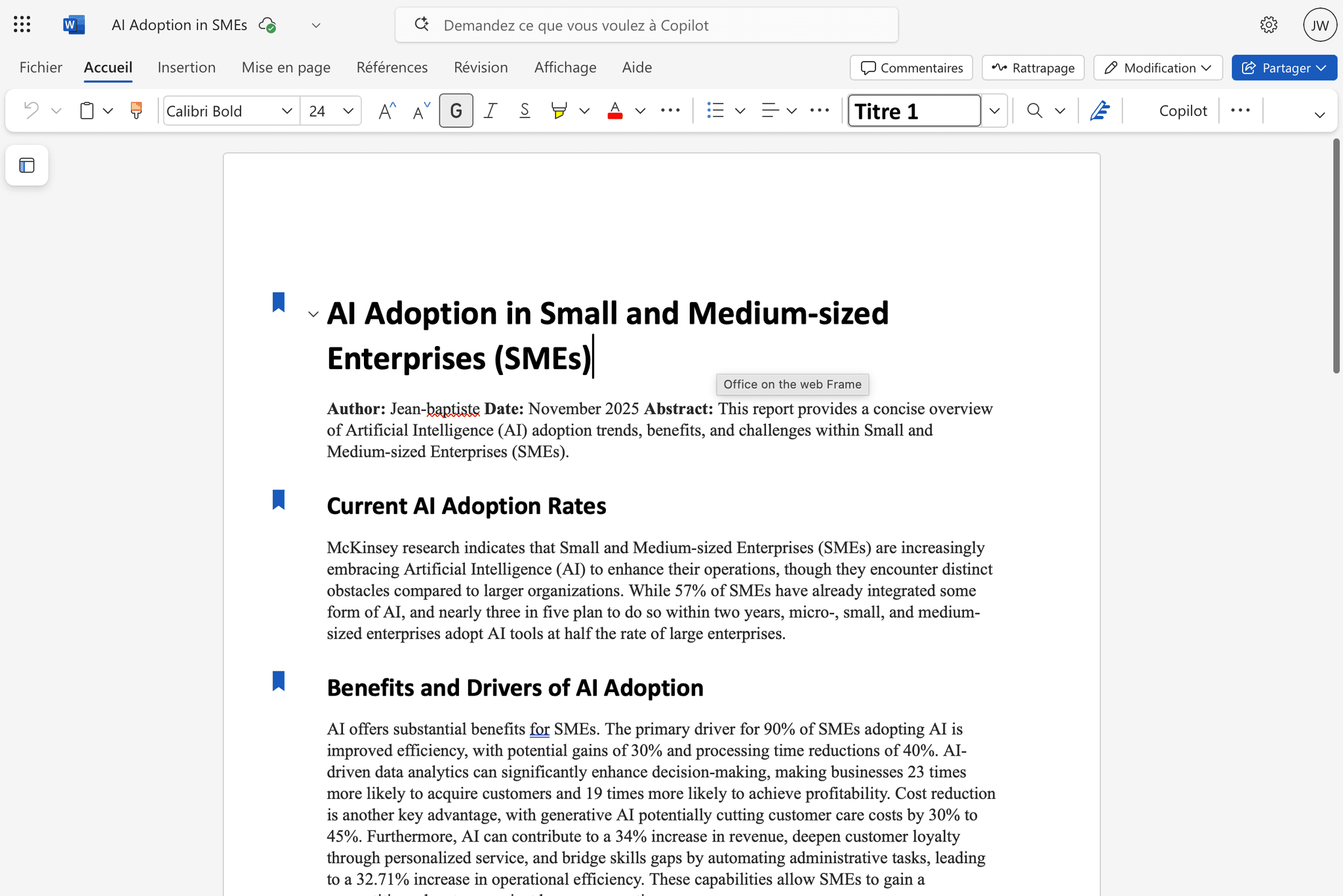Switch to the Révision tab
This screenshot has height=896, width=1343.
tap(481, 67)
